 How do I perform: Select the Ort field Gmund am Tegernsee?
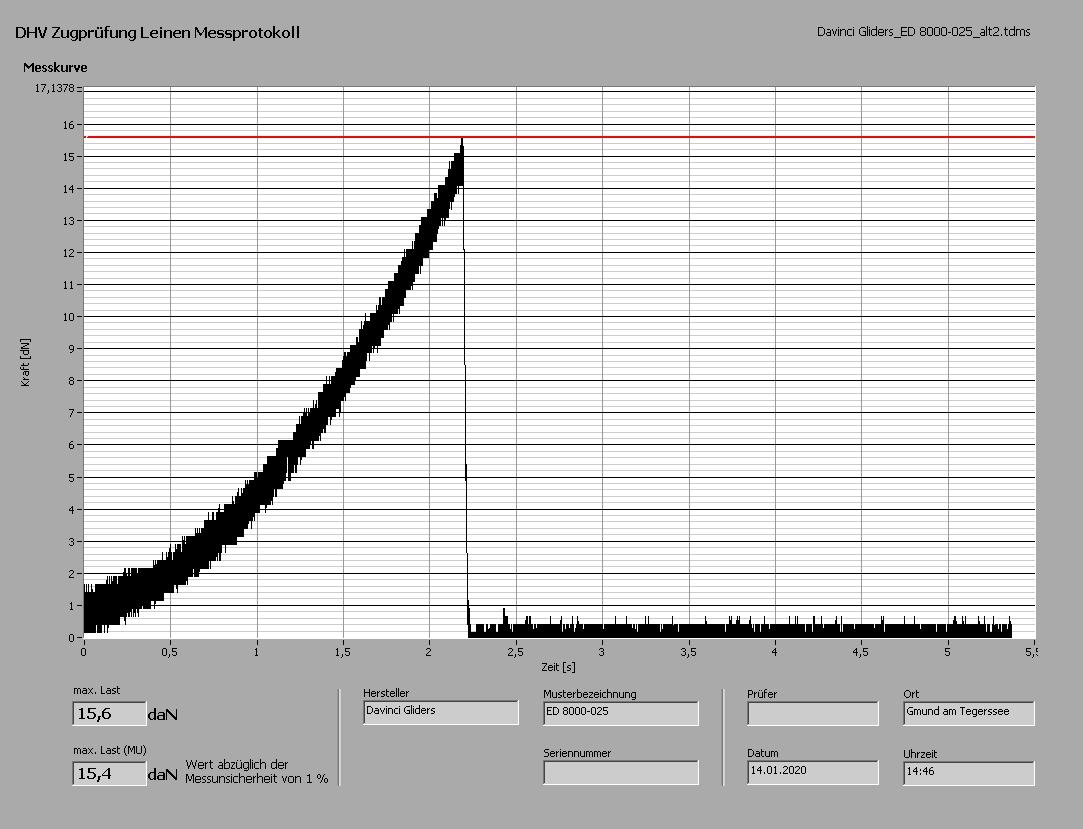[969, 713]
